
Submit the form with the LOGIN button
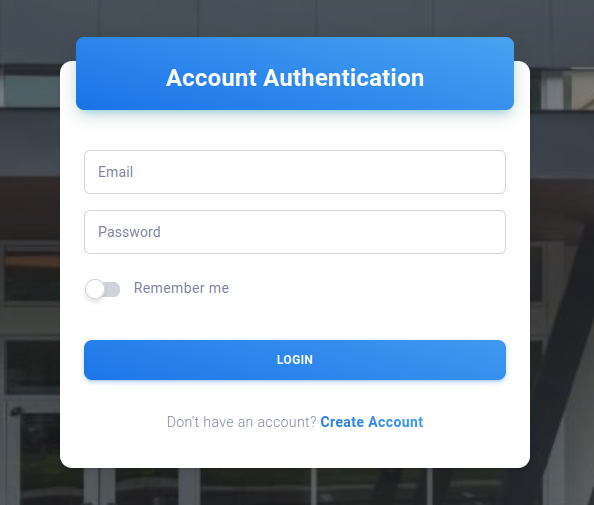click(295, 360)
